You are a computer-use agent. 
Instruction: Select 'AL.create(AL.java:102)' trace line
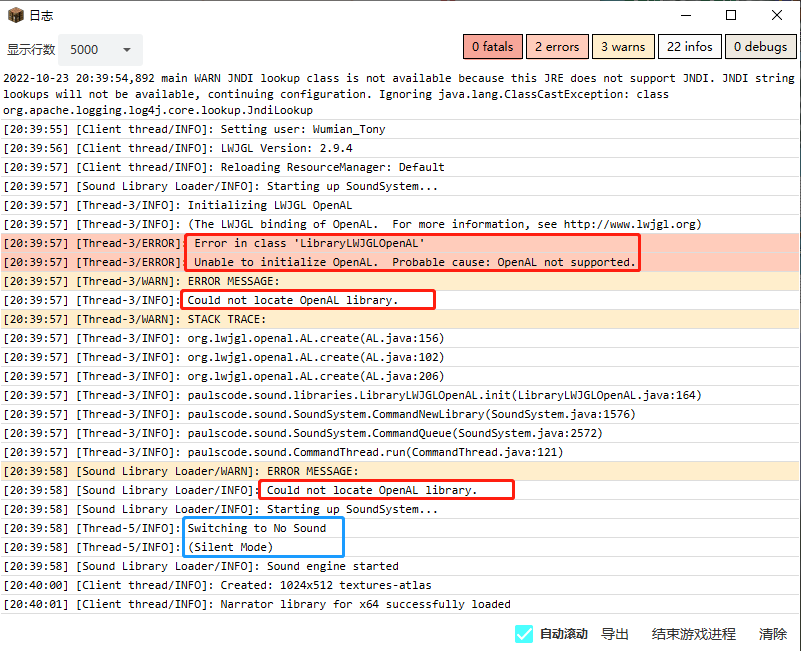[x=400, y=357]
